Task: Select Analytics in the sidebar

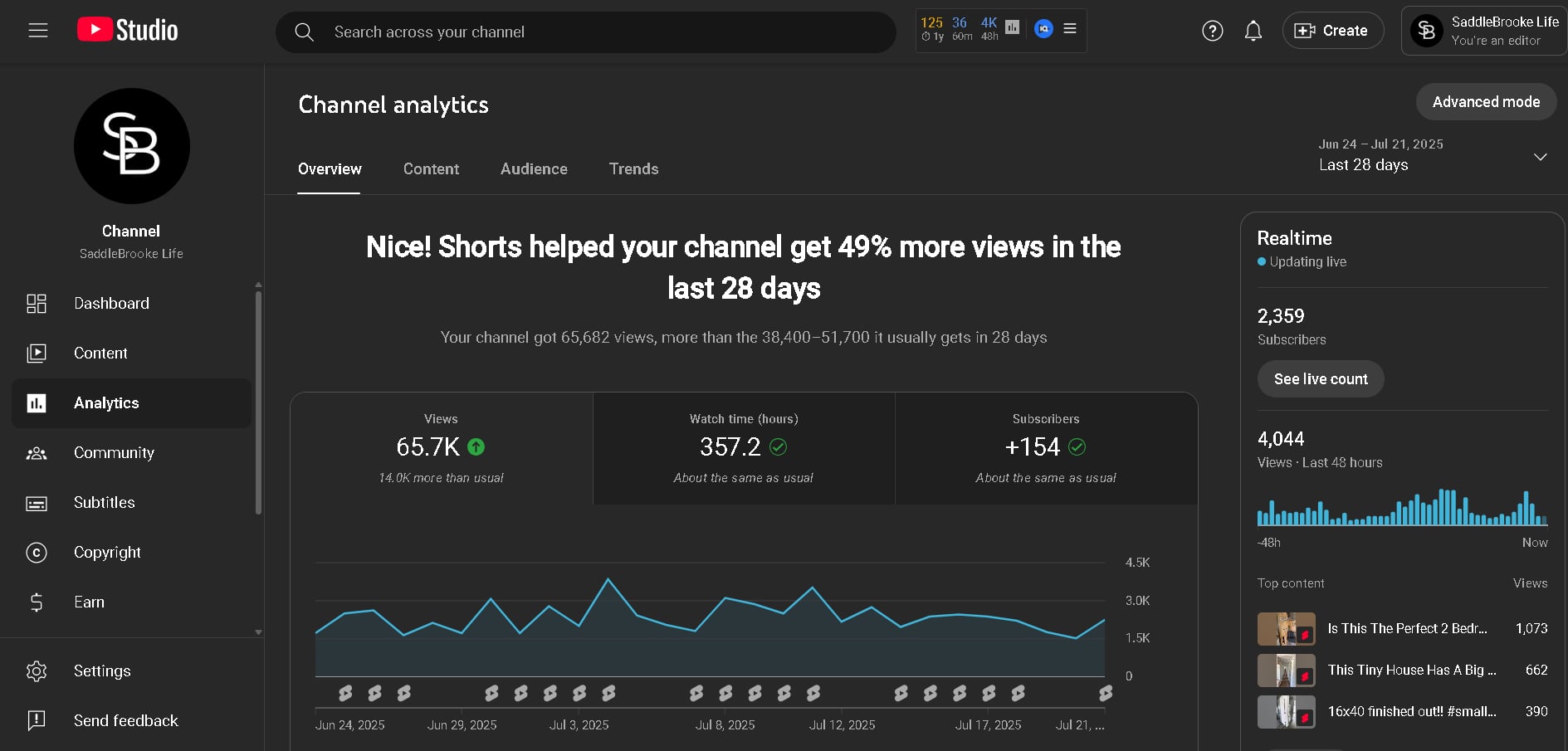Action: [x=131, y=403]
